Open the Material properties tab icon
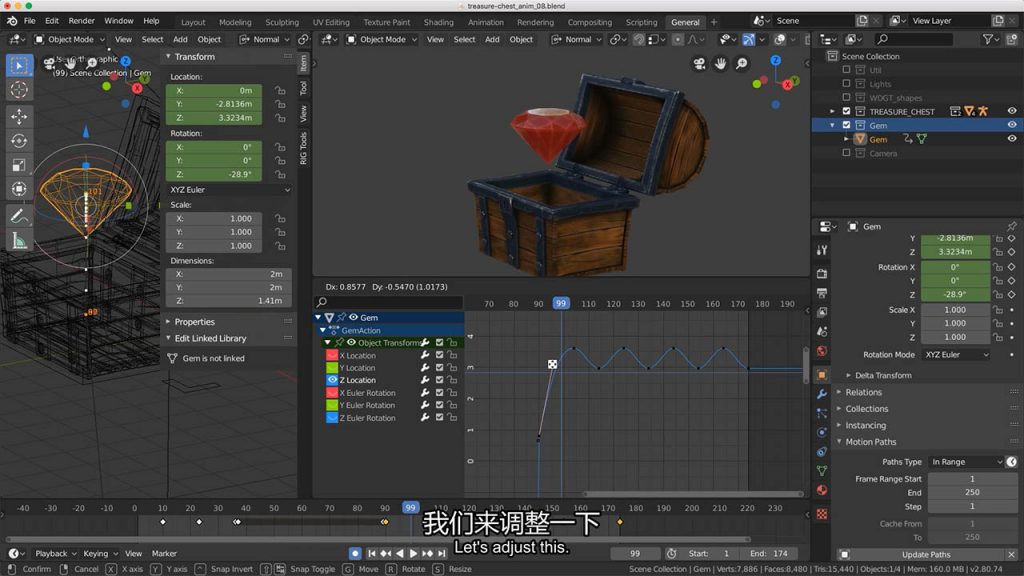This screenshot has width=1024, height=576. coord(822,490)
